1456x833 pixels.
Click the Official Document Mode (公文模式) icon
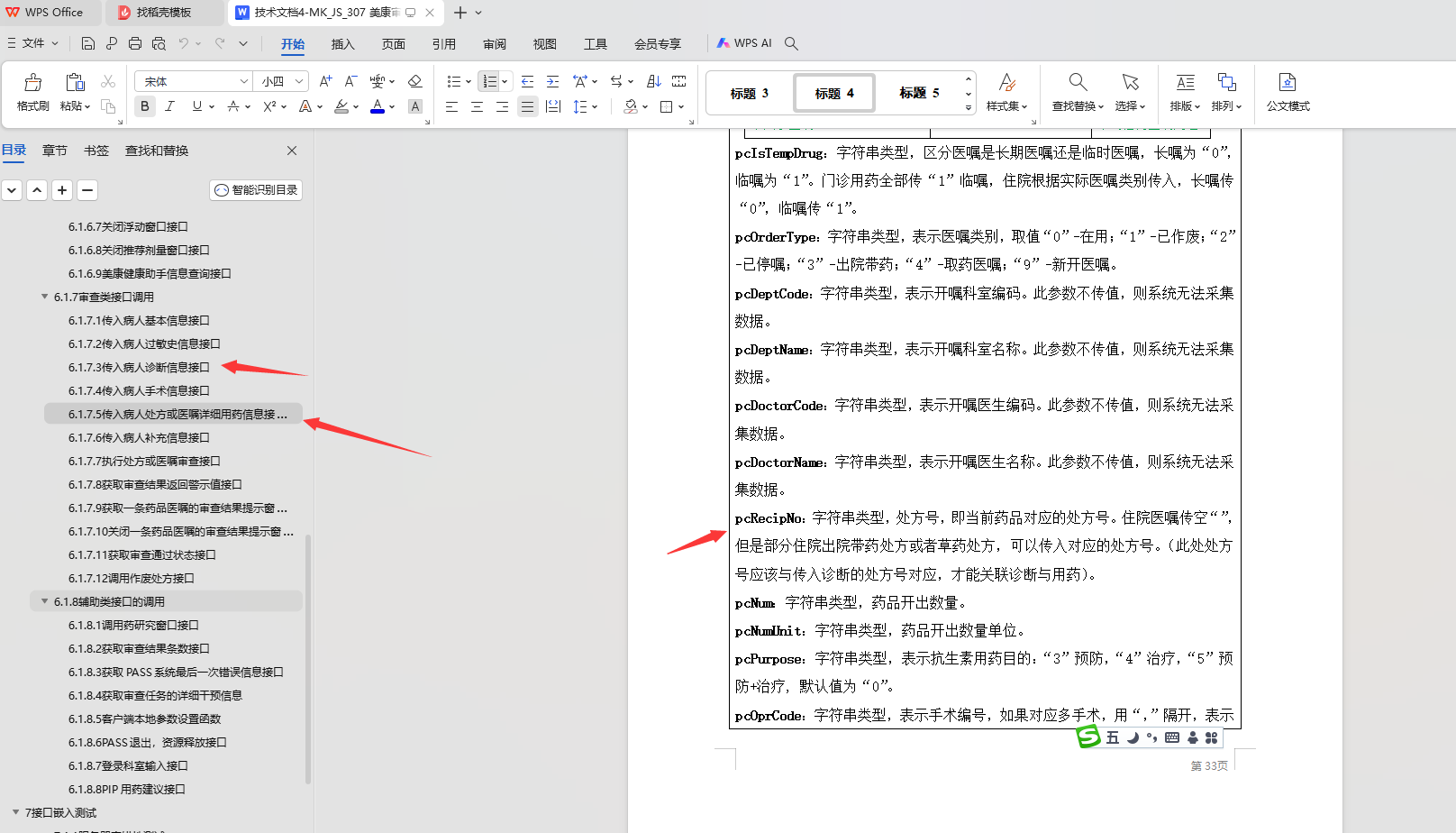[x=1288, y=83]
